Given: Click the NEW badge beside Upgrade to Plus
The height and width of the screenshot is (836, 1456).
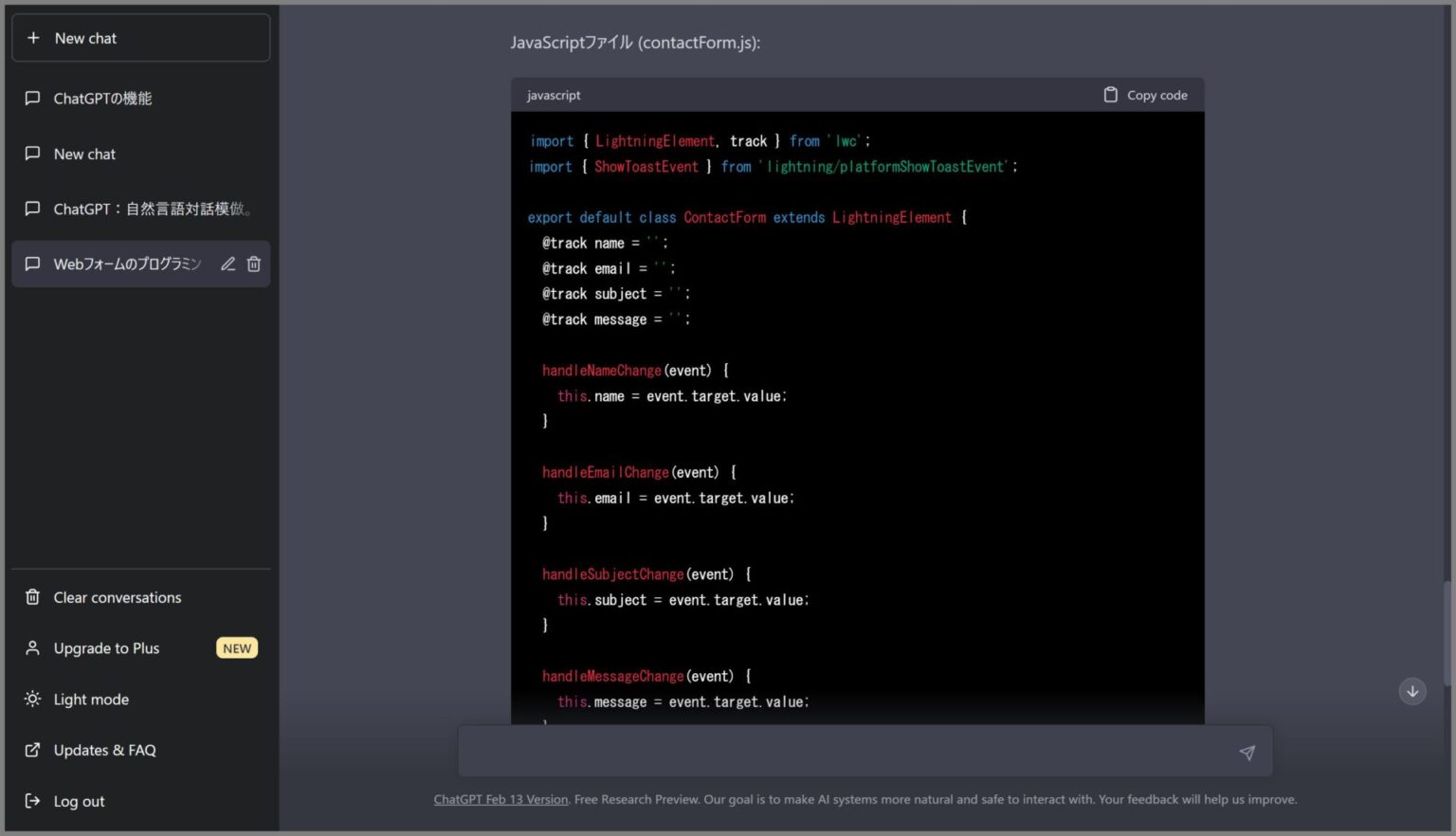Looking at the screenshot, I should click(236, 648).
